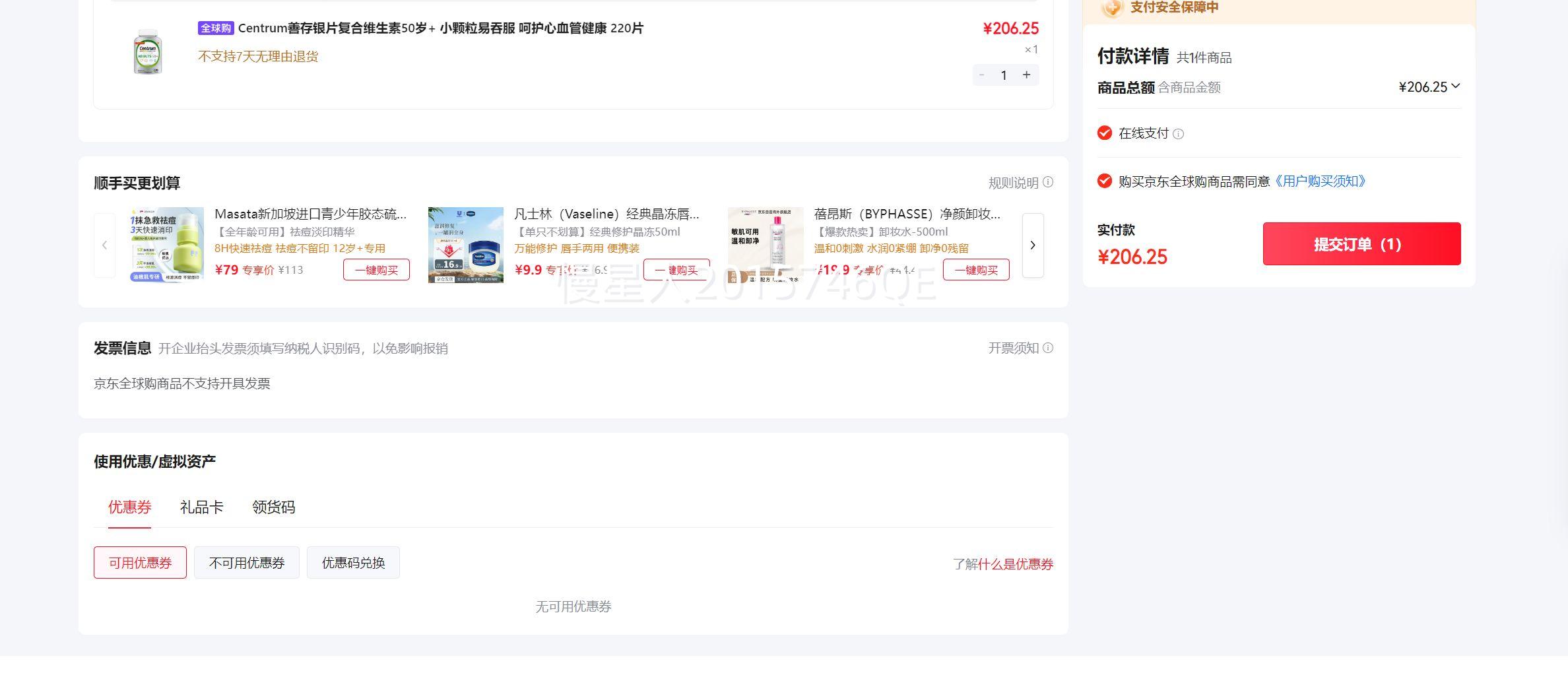
Task: Expand the 商品总额 price breakdown chevron
Action: point(1456,86)
